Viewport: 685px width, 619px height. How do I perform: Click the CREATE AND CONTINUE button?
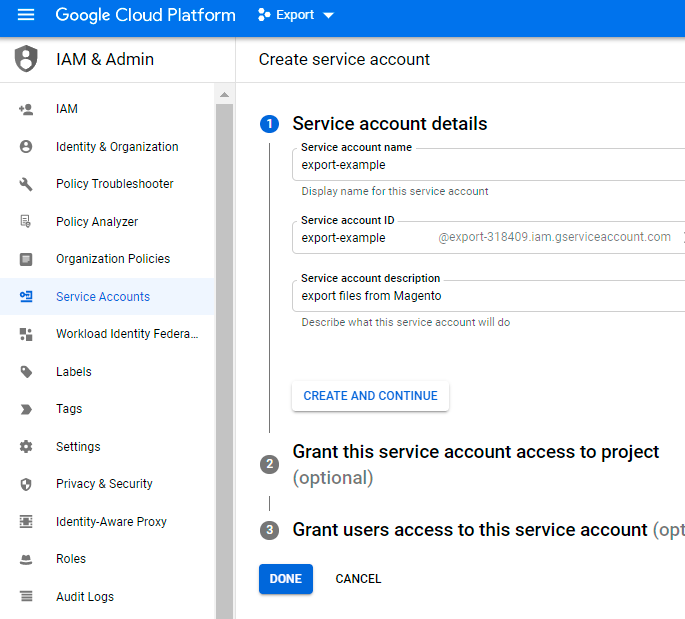370,396
